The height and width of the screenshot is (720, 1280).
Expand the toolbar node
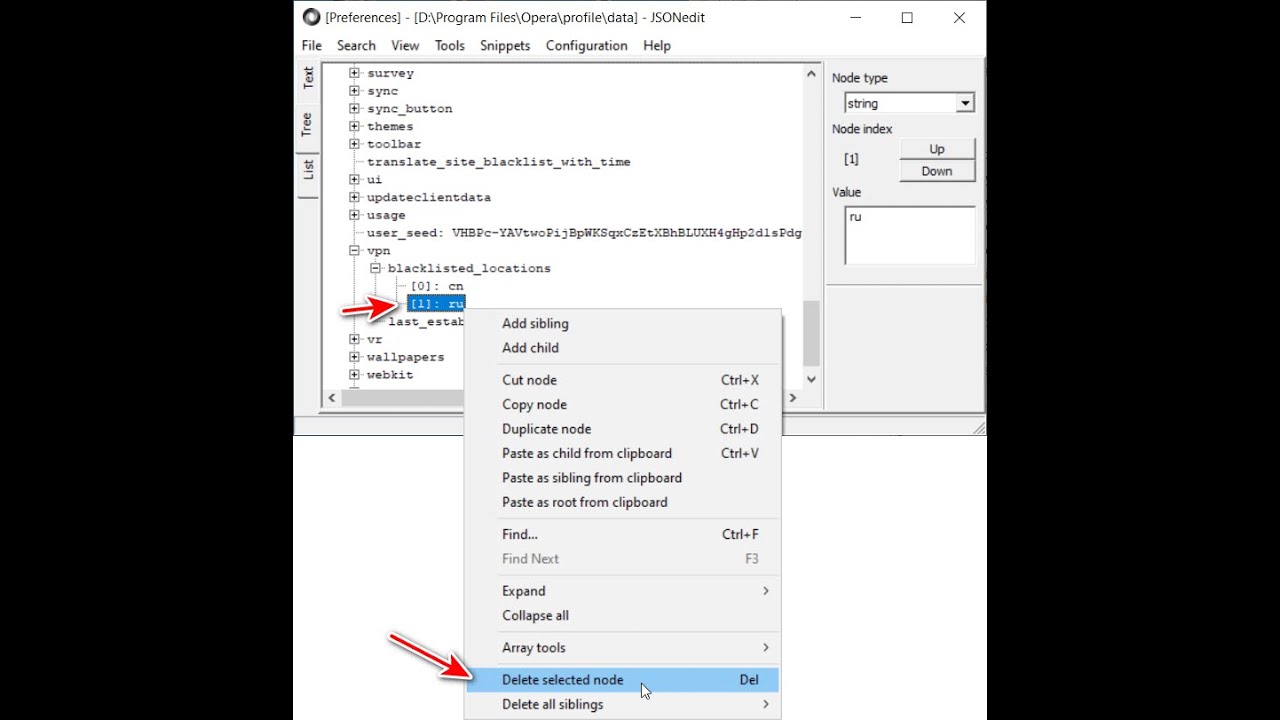coord(354,144)
